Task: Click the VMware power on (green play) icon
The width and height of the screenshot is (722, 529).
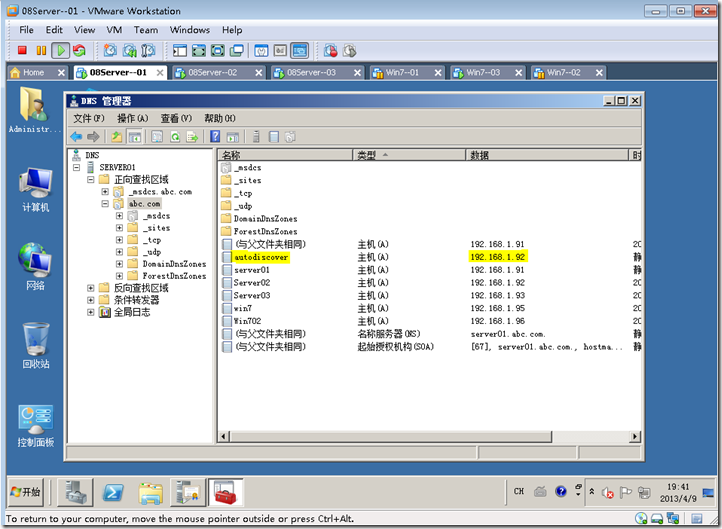Action: [x=60, y=50]
